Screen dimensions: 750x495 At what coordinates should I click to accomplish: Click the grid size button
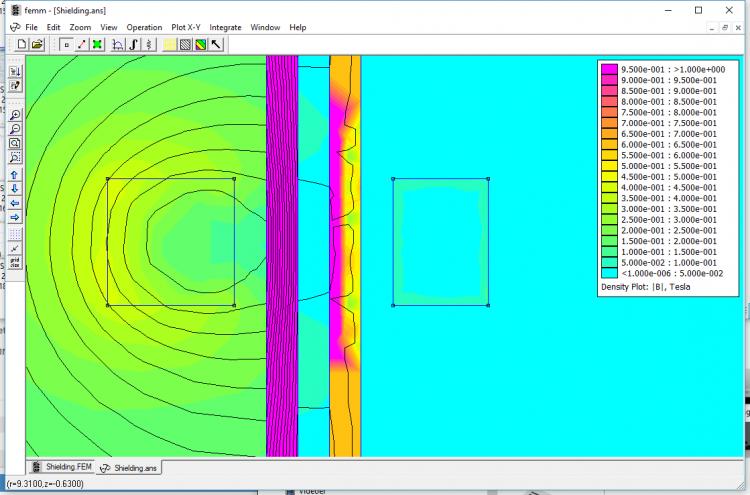click(x=15, y=263)
